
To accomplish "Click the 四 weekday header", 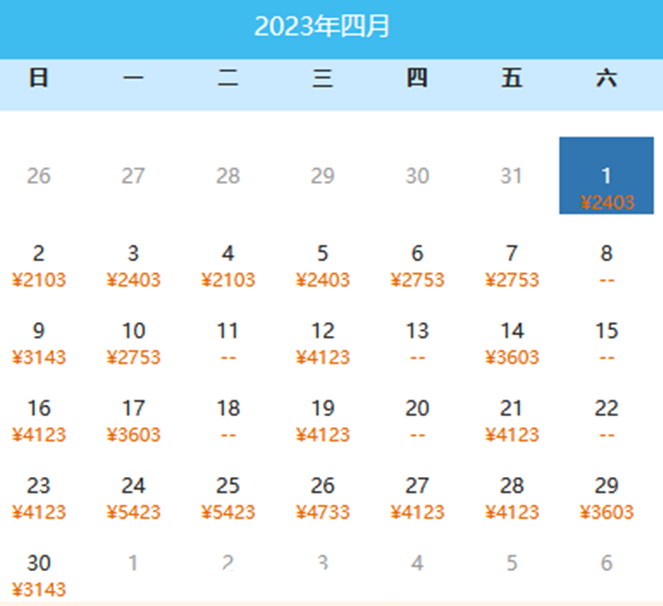I will point(417,78).
